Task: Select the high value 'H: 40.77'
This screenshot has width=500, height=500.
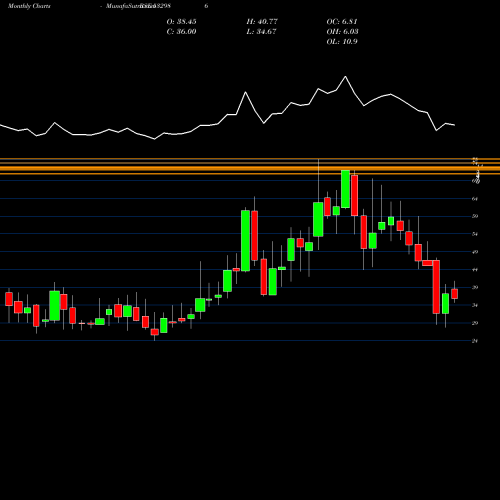Action: click(x=262, y=22)
